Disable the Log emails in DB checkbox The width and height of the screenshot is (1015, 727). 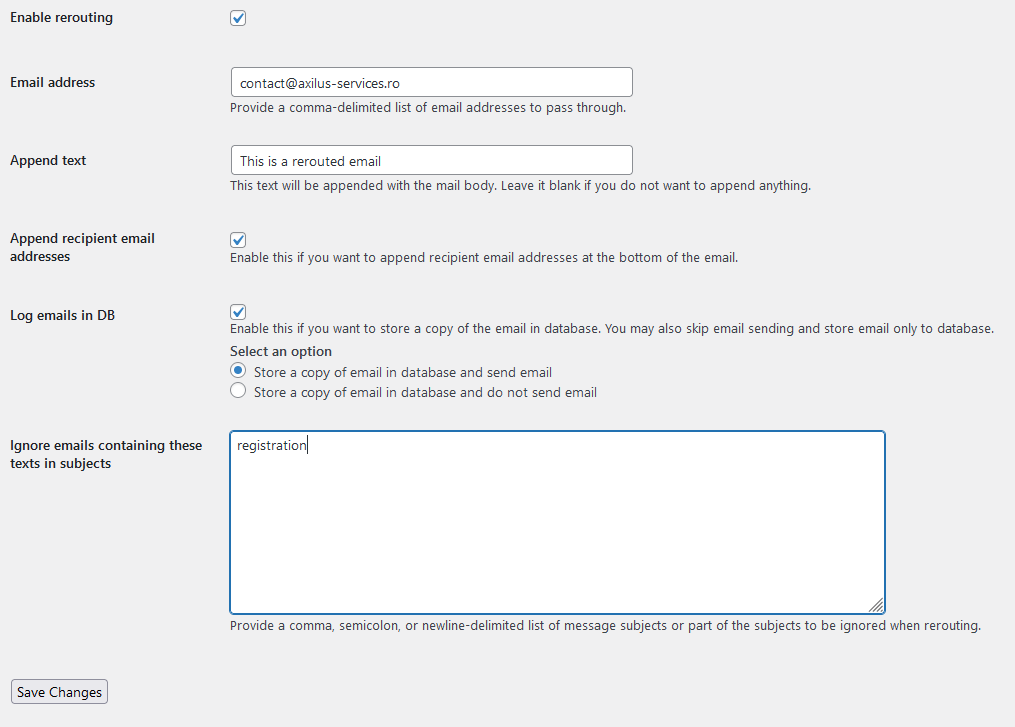(x=238, y=311)
